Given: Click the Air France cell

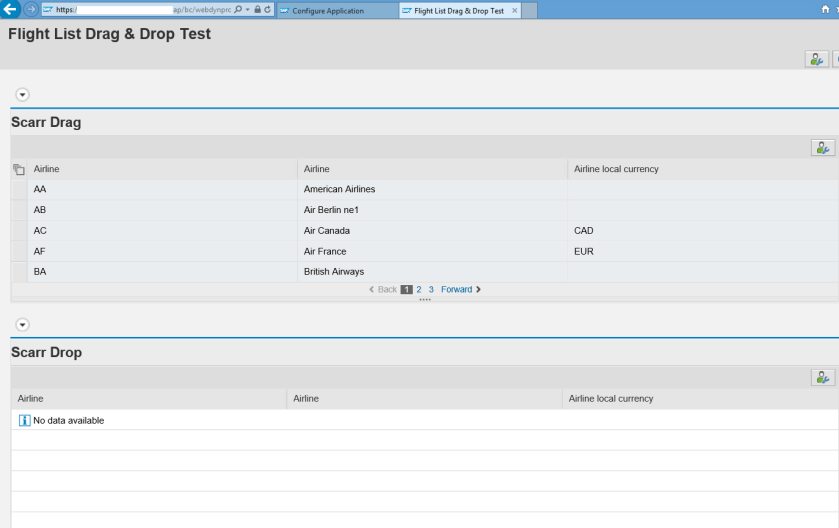Looking at the screenshot, I should pyautogui.click(x=327, y=252).
